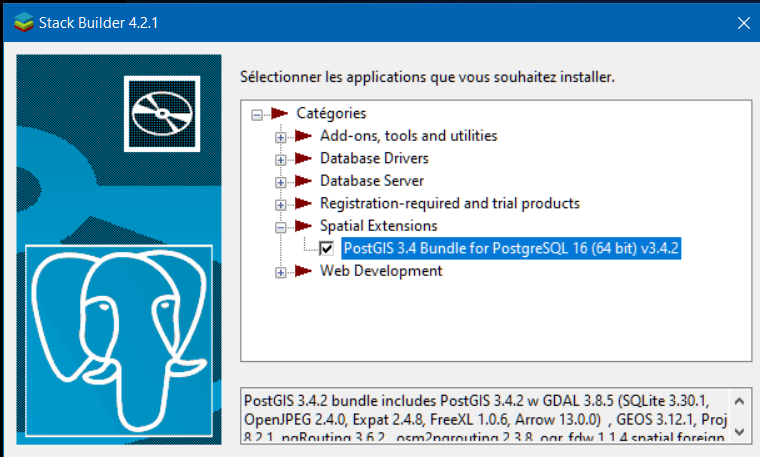
Task: Click the Stack Builder title bar icon
Action: (20, 22)
